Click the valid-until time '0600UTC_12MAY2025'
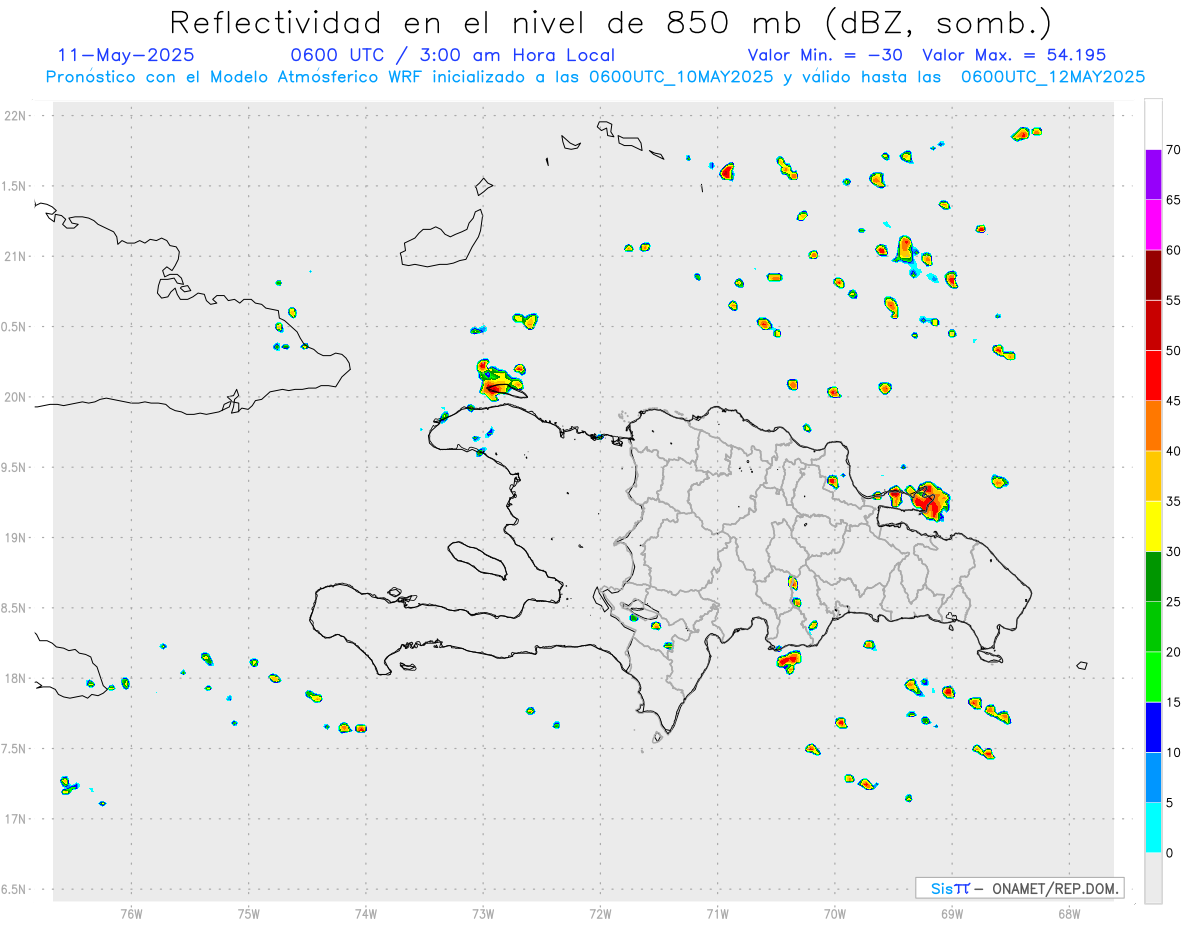1200x927 pixels. [x=1053, y=77]
